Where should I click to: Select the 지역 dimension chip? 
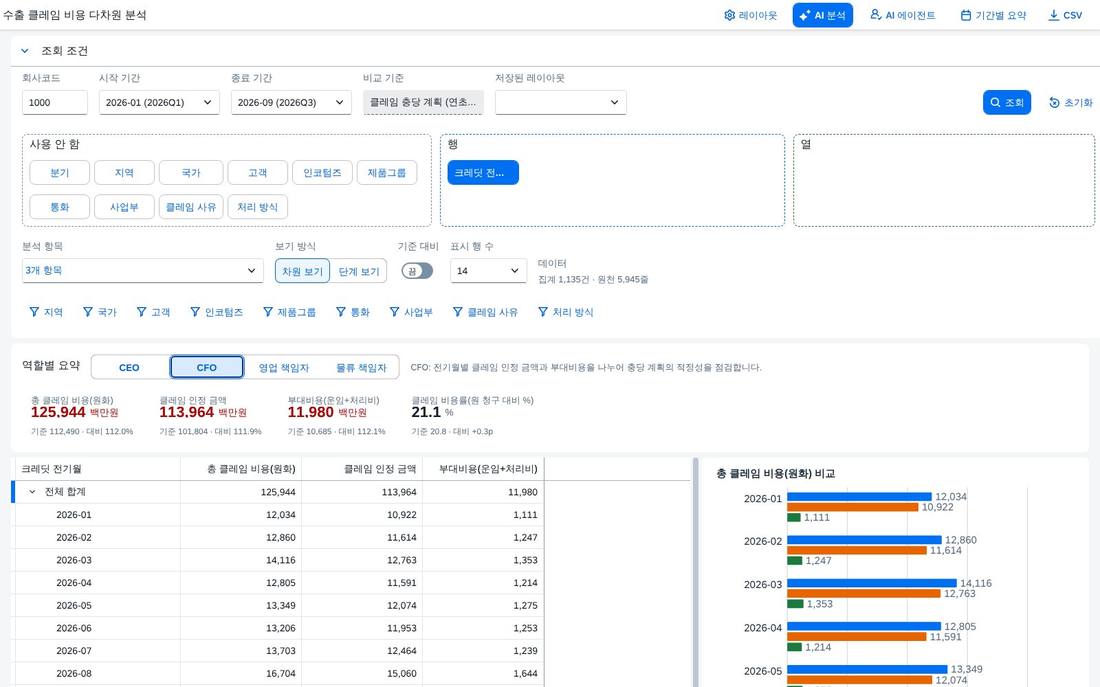[124, 173]
